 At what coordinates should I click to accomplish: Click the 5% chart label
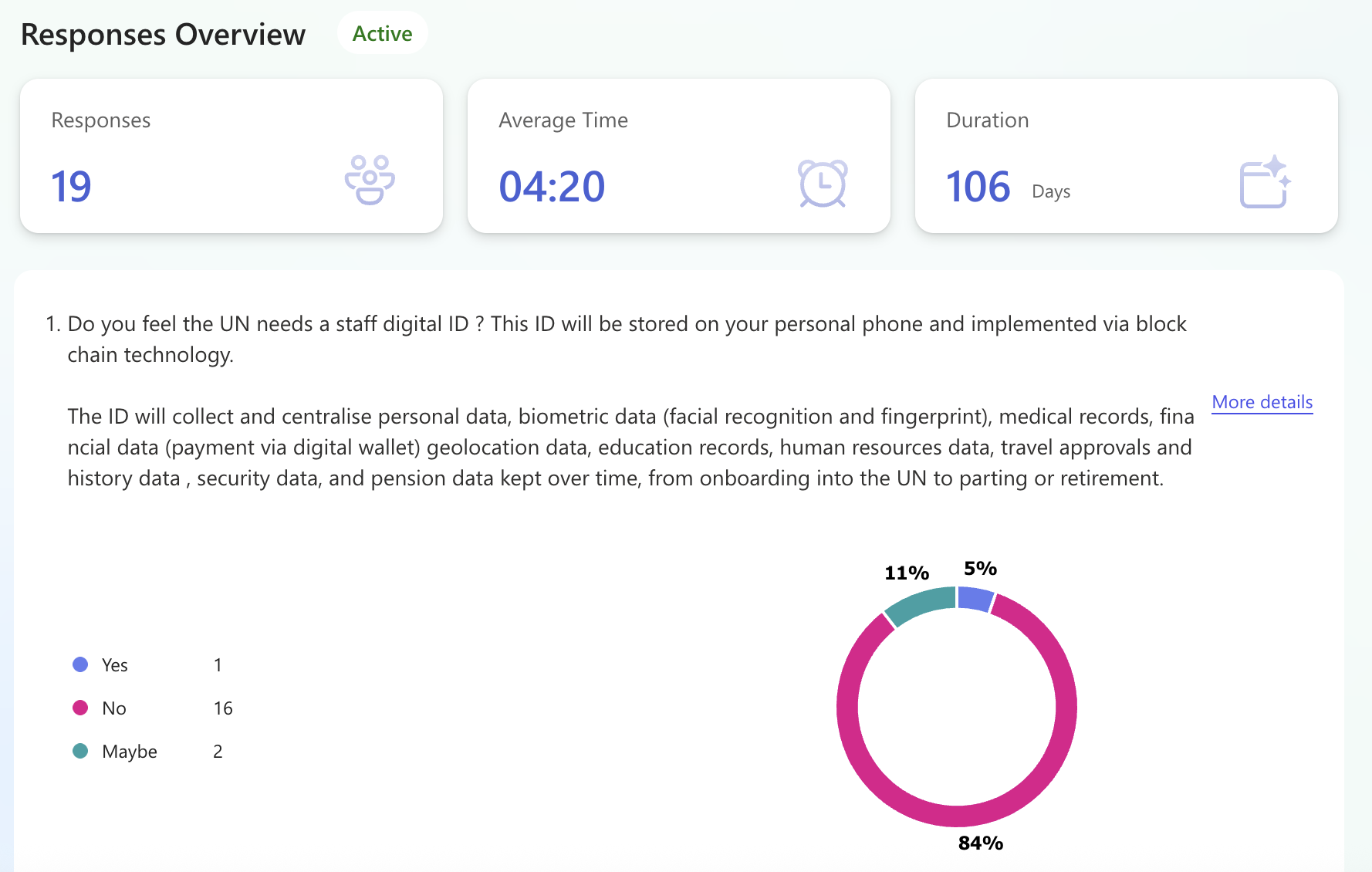pyautogui.click(x=980, y=569)
